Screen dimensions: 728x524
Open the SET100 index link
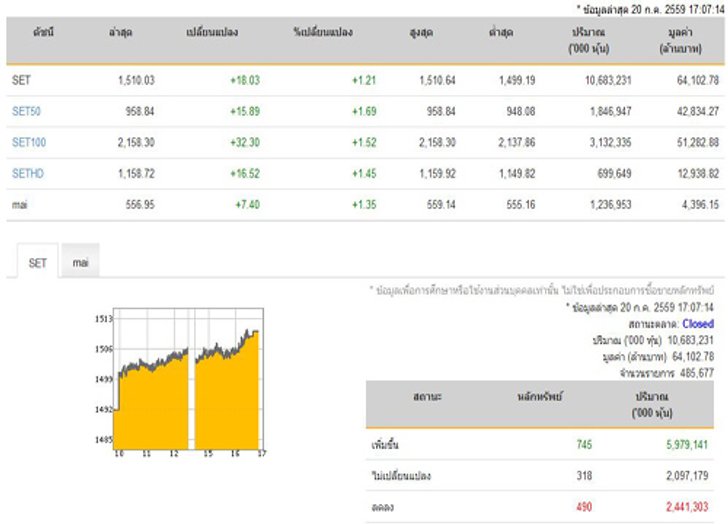pos(29,142)
